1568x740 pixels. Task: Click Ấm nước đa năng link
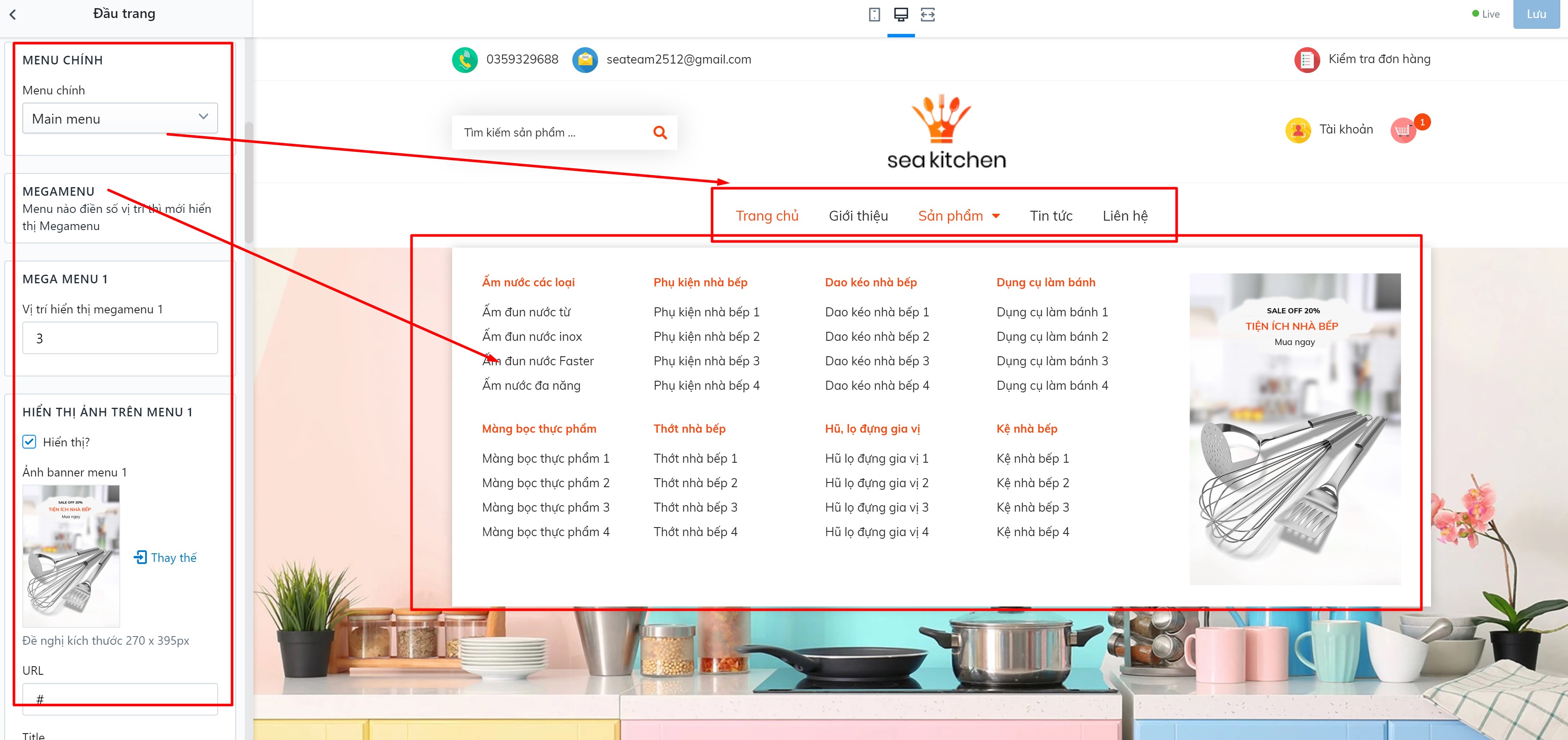pyautogui.click(x=532, y=386)
